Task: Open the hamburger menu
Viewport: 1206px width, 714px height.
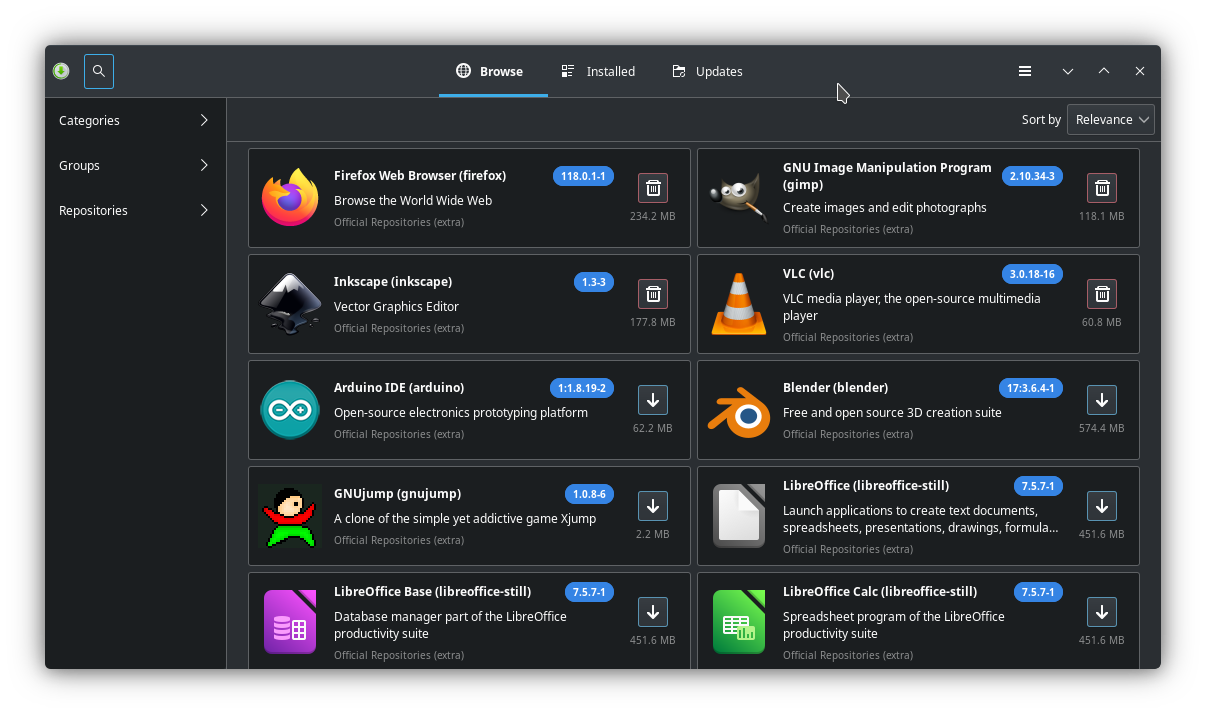Action: click(x=1025, y=71)
